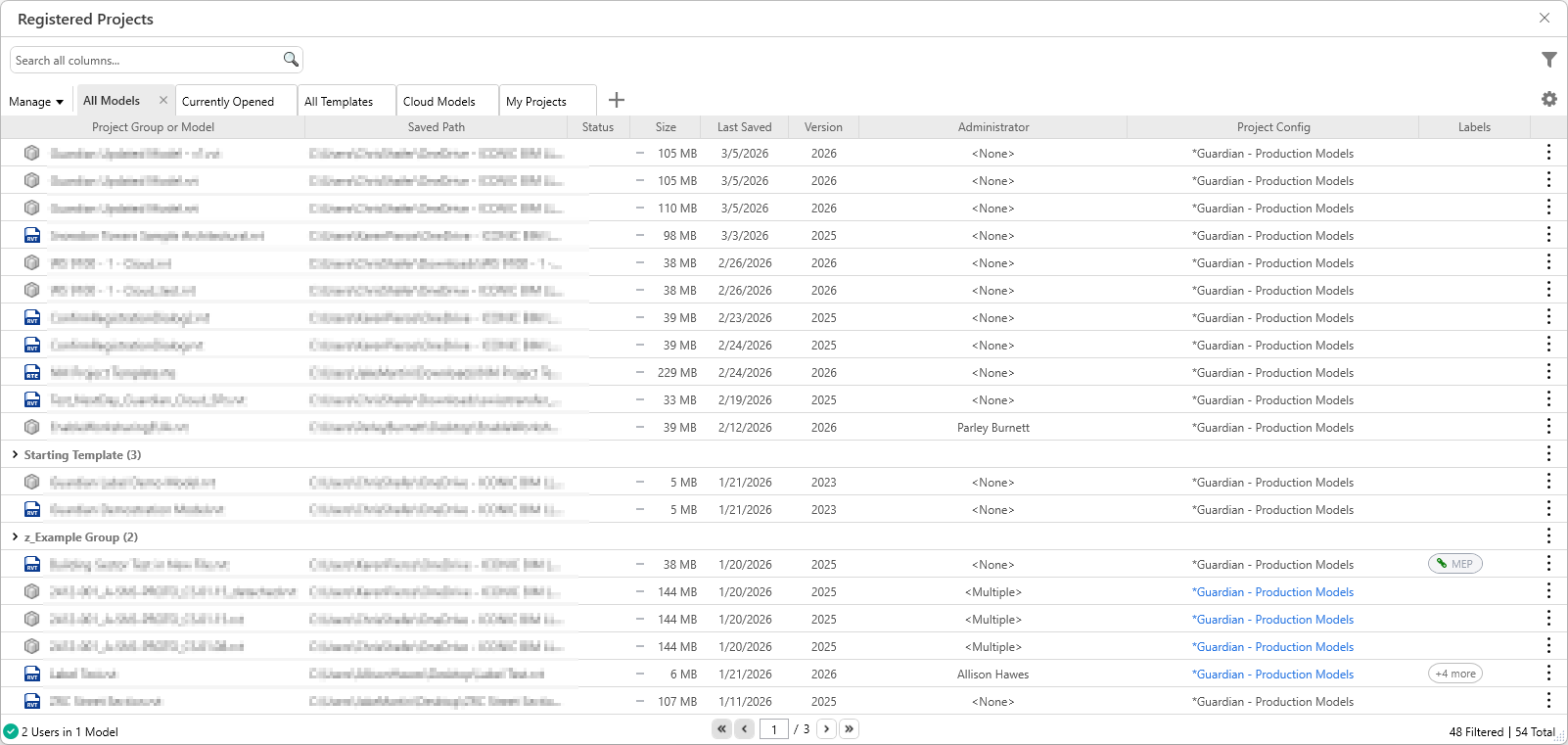Open the three-dot menu for the 229 MB row

[x=1548, y=372]
